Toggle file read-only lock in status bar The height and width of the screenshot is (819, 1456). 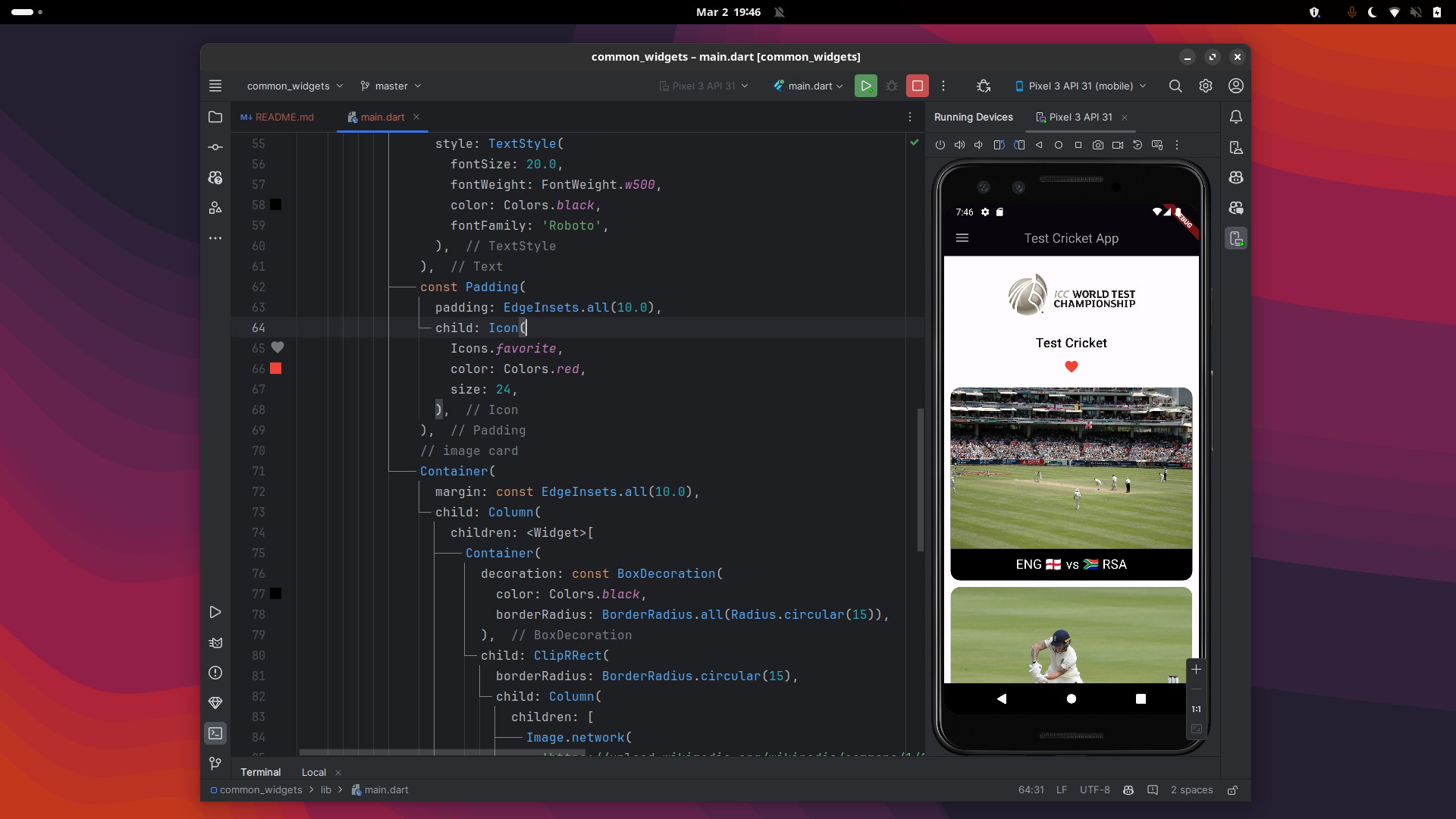1233,790
